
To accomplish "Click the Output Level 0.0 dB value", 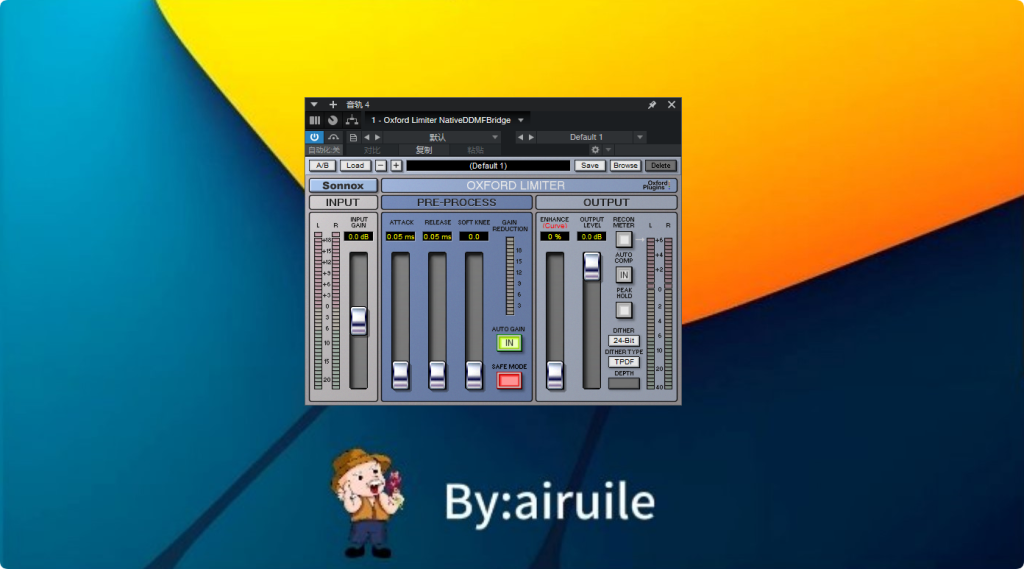I will tap(592, 236).
